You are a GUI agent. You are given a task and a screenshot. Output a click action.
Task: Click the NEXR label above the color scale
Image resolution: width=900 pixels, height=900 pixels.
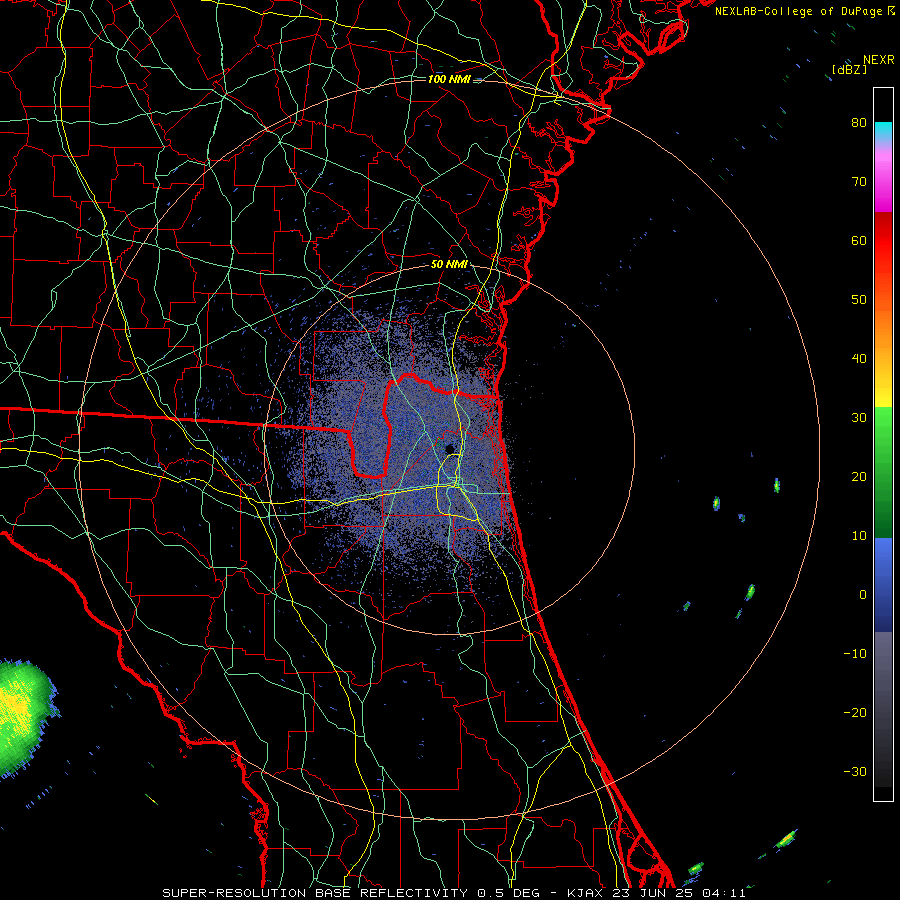(x=878, y=60)
